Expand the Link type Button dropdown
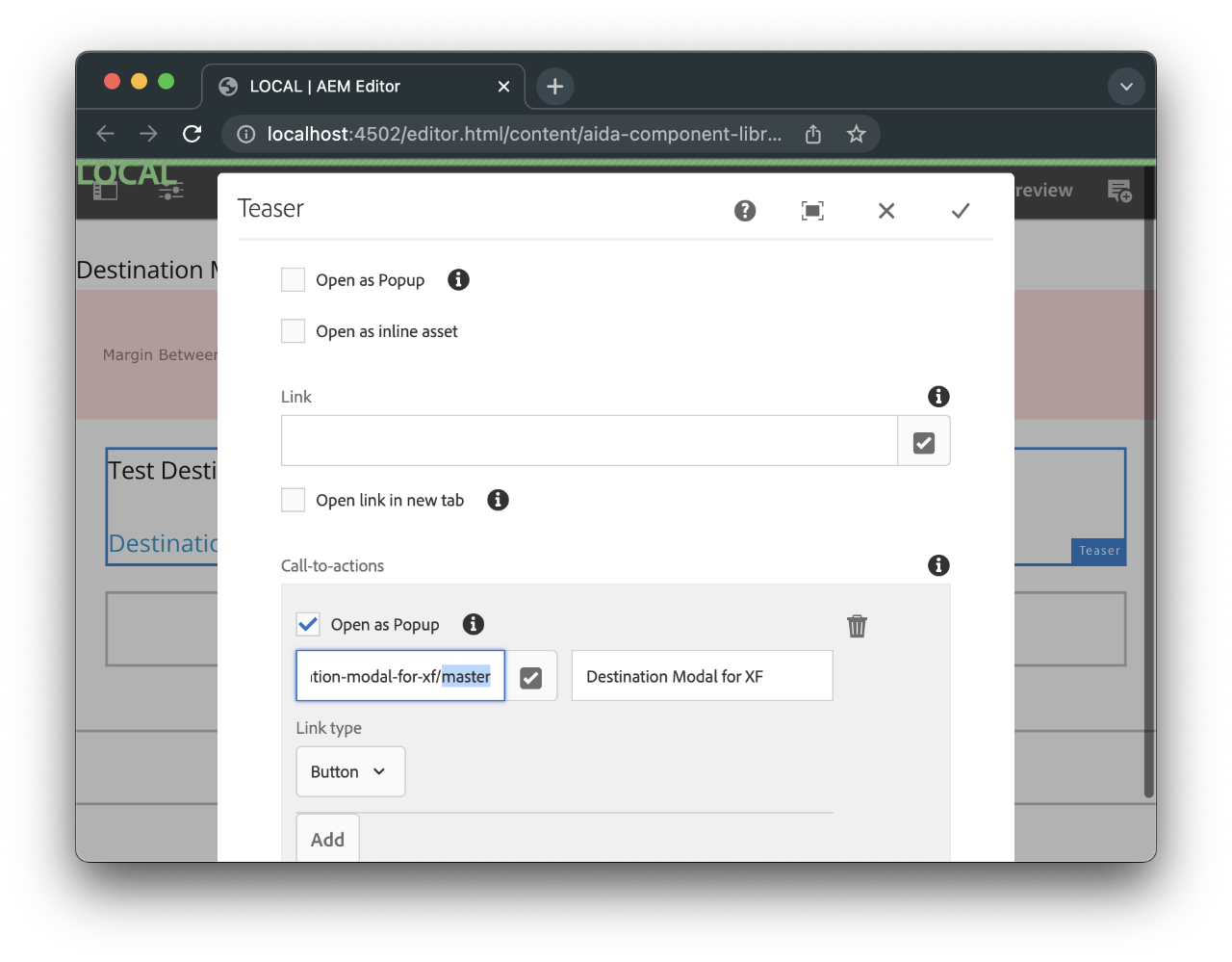 [350, 771]
